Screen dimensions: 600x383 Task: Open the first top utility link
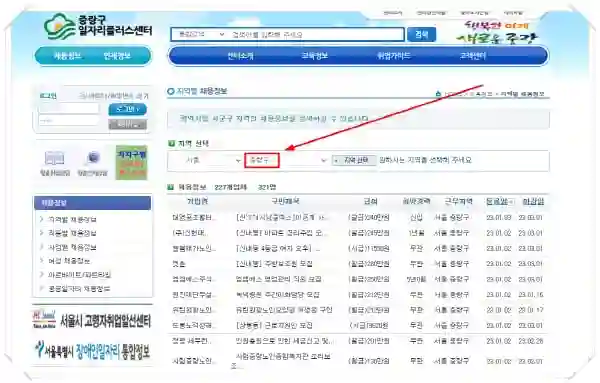pos(393,13)
